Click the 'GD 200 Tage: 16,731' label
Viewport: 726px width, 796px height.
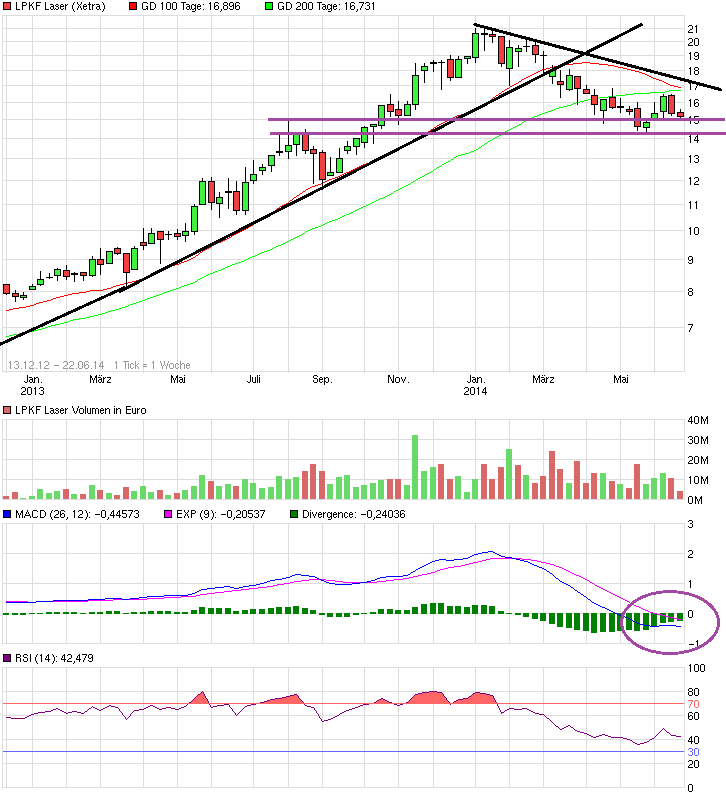326,7
